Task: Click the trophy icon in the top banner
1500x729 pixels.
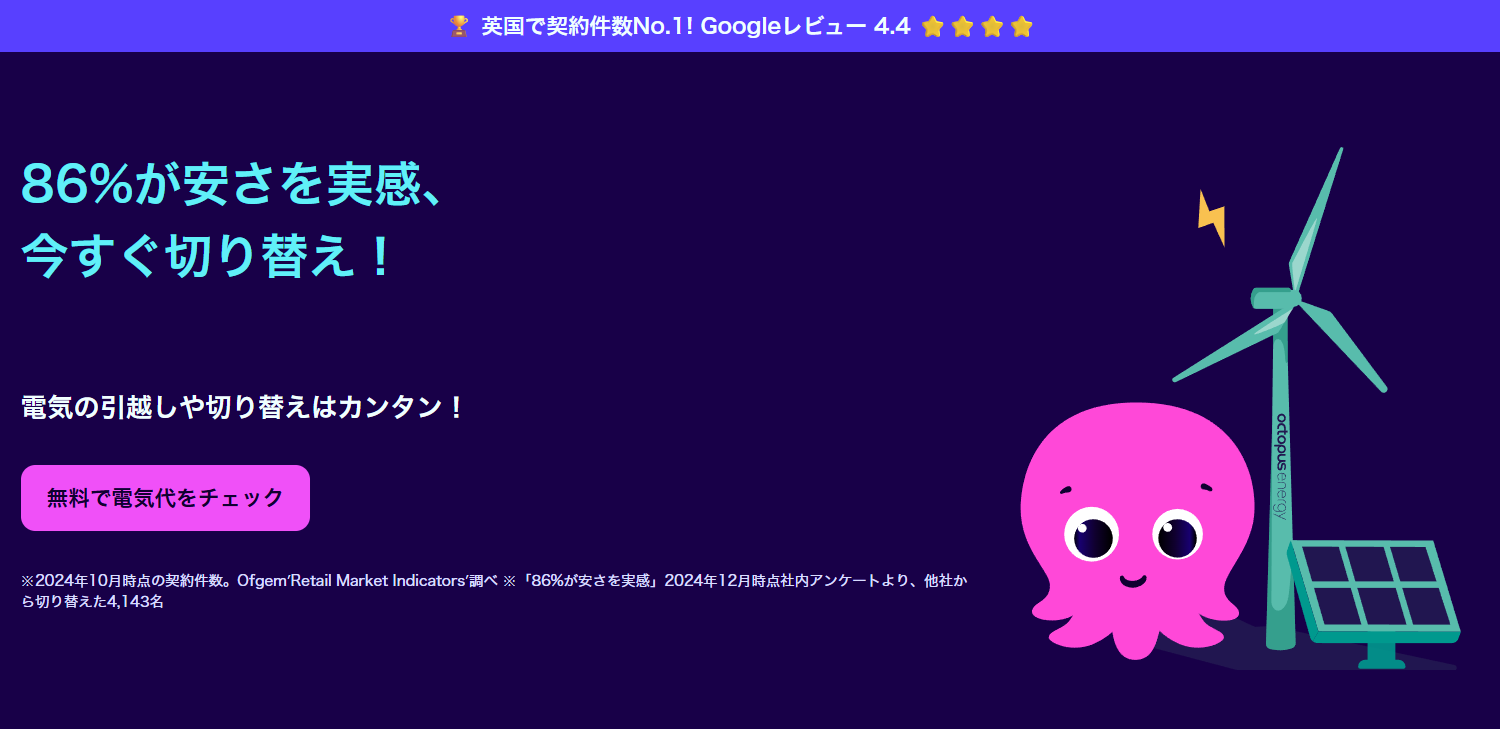Action: pyautogui.click(x=459, y=27)
